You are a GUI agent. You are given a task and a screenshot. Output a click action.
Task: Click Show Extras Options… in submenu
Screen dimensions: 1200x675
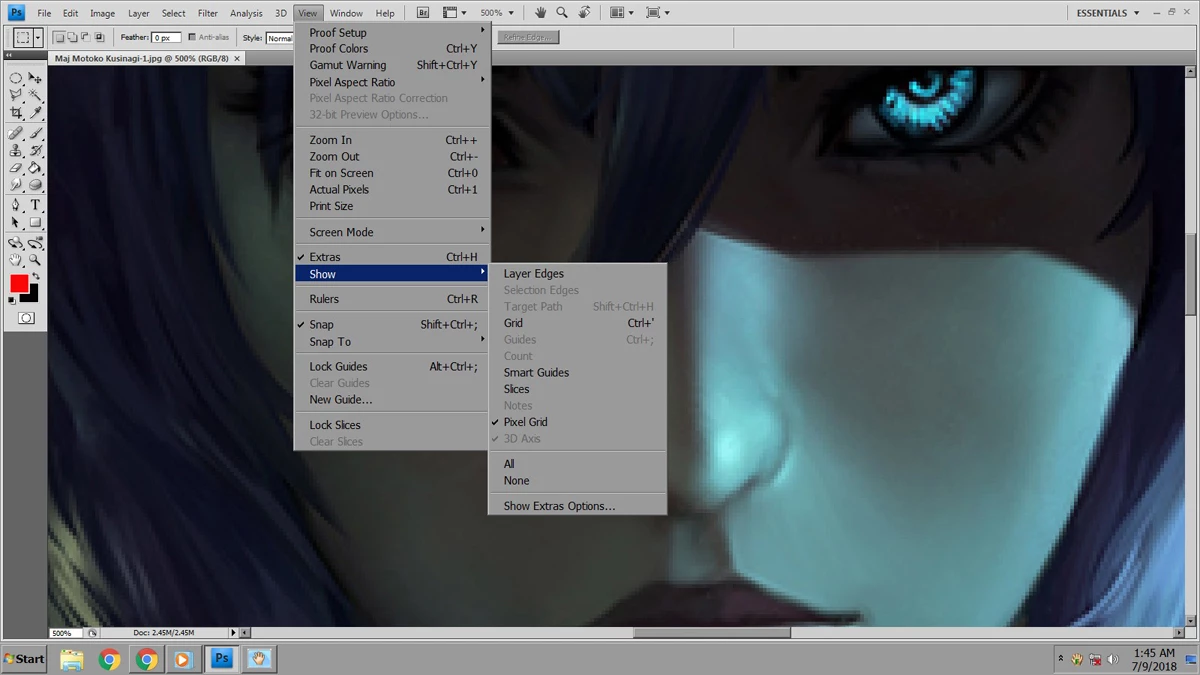point(577,506)
